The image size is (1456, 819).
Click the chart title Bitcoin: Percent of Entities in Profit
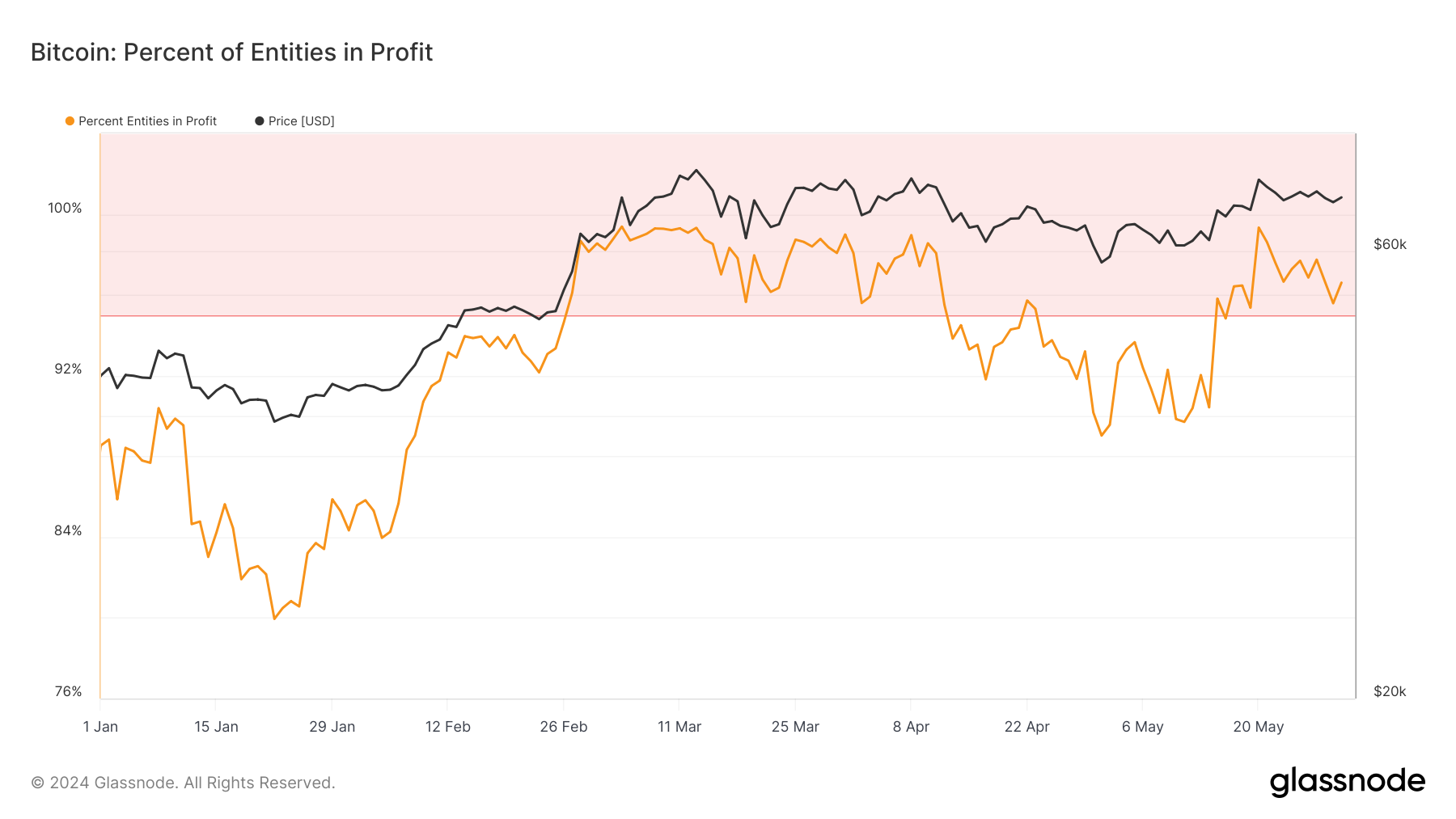pyautogui.click(x=232, y=53)
